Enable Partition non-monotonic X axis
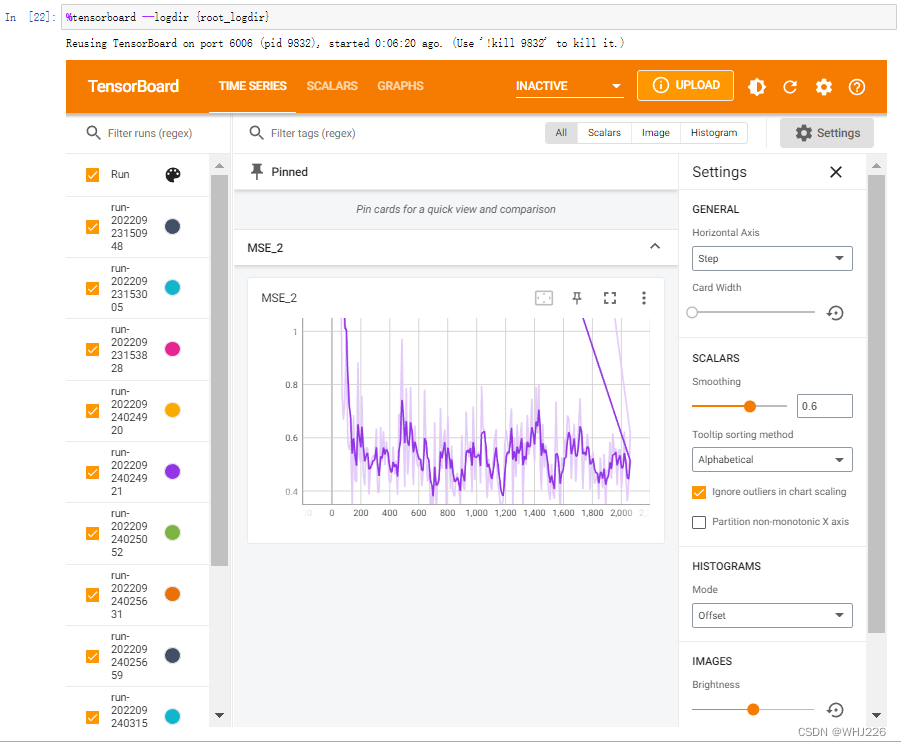Screen dimensions: 901x746 coord(699,522)
